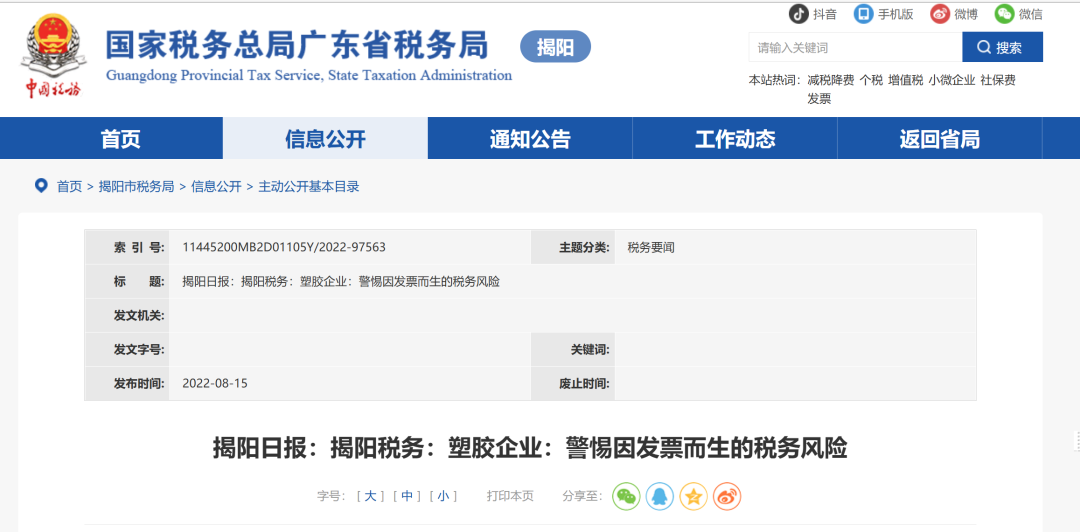Click the Douyin (抖音) icon in header

(x=799, y=14)
